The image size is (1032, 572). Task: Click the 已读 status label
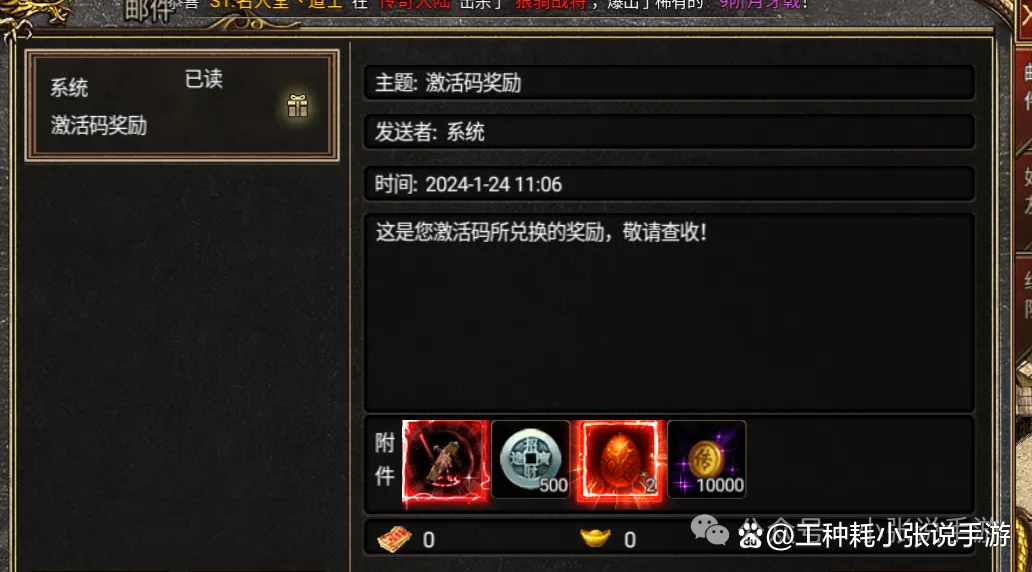[203, 79]
